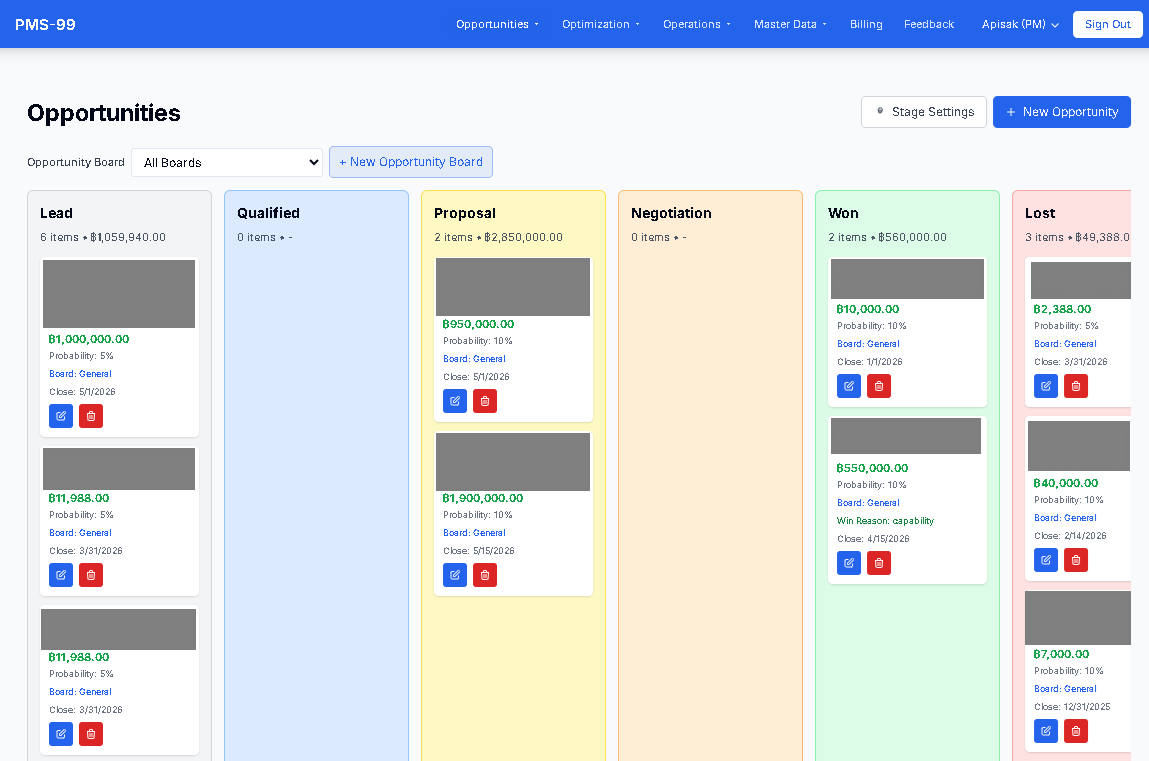Image resolution: width=1149 pixels, height=761 pixels.
Task: Click the ฿550,000 Won card's image placeholder
Action: (x=905, y=435)
